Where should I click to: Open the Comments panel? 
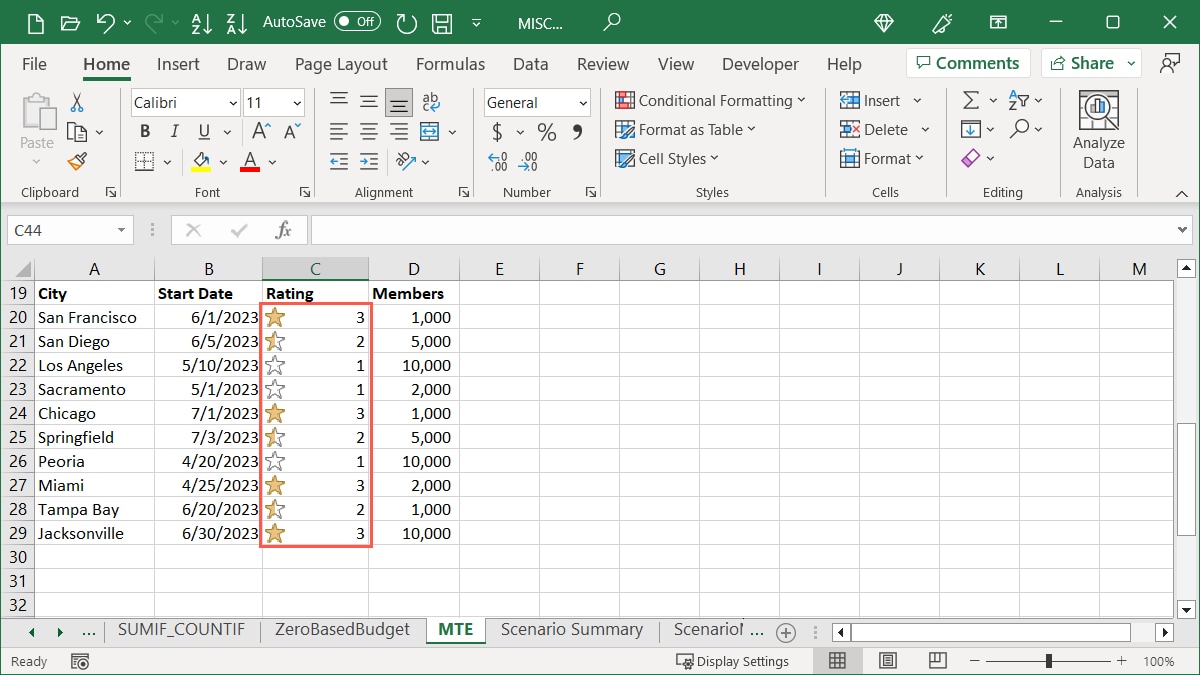point(967,62)
